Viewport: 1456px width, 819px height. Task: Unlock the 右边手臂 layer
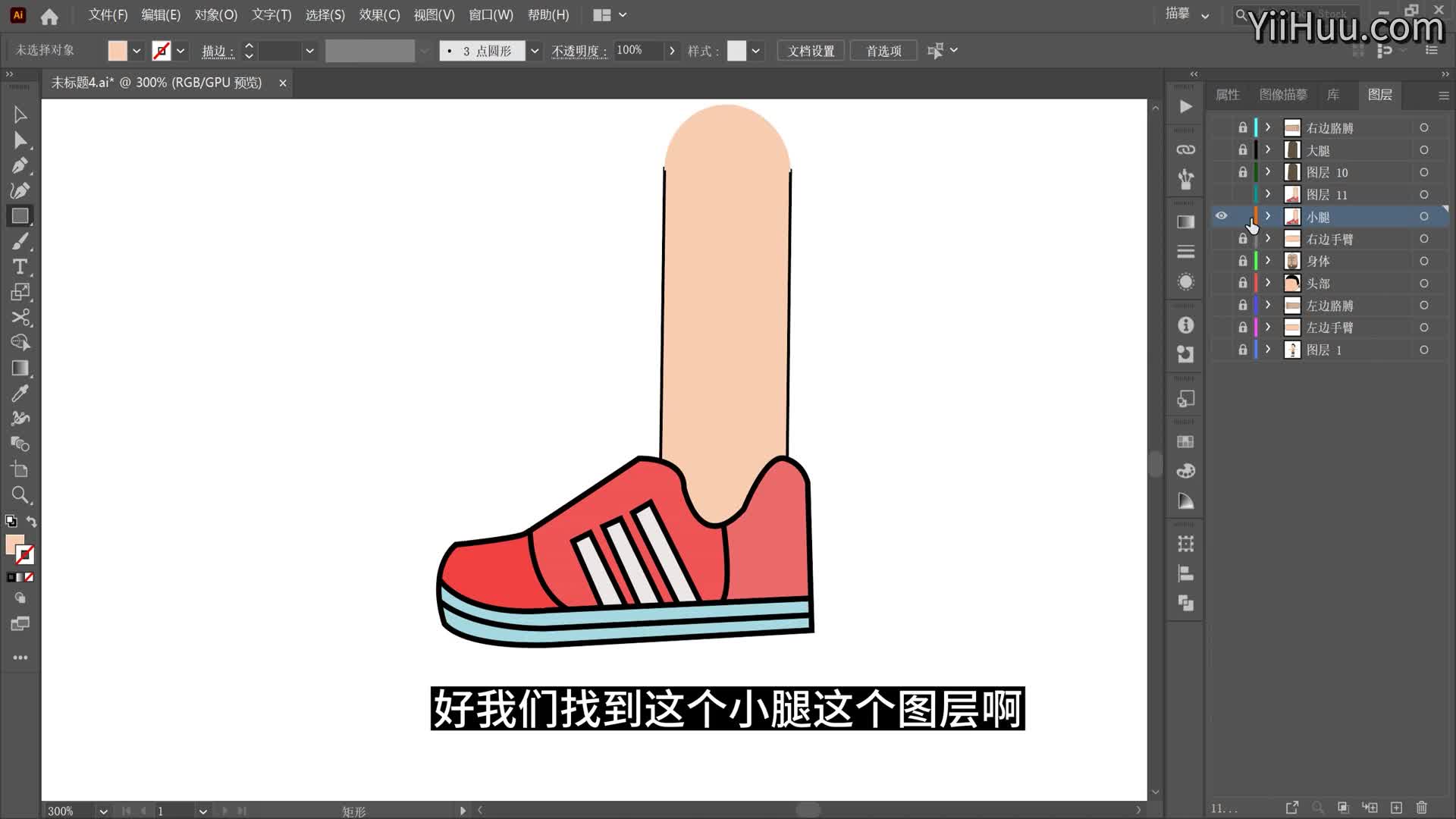click(1242, 239)
